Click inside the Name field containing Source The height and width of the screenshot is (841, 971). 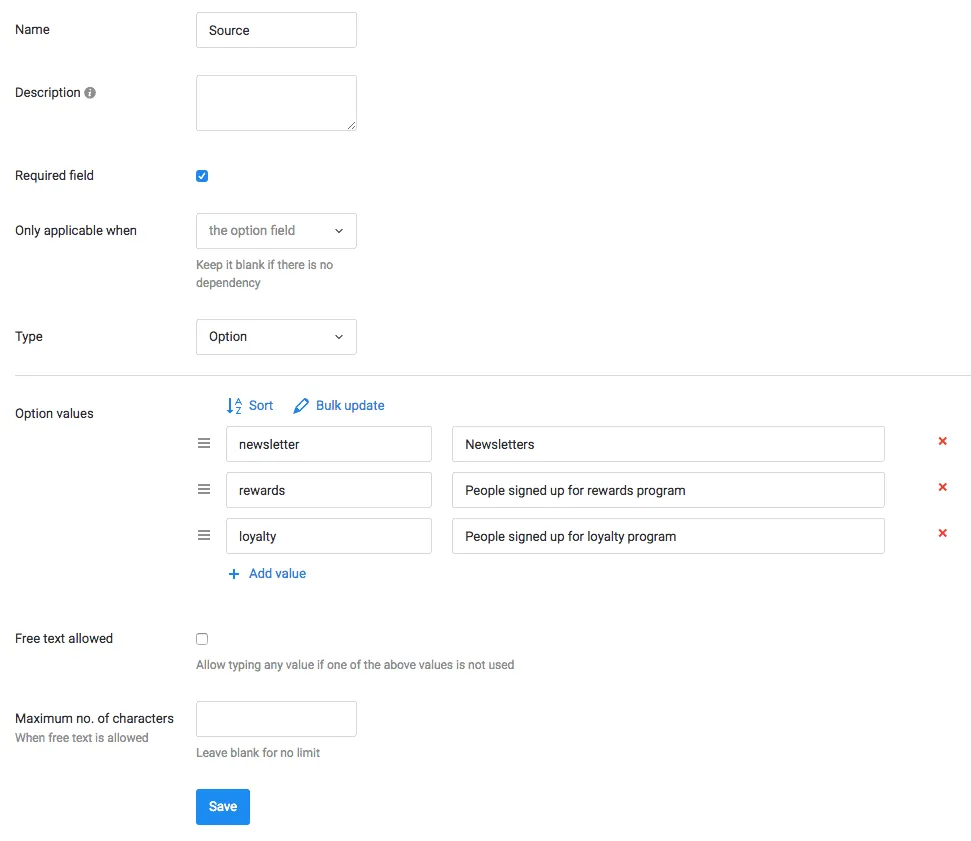point(276,30)
